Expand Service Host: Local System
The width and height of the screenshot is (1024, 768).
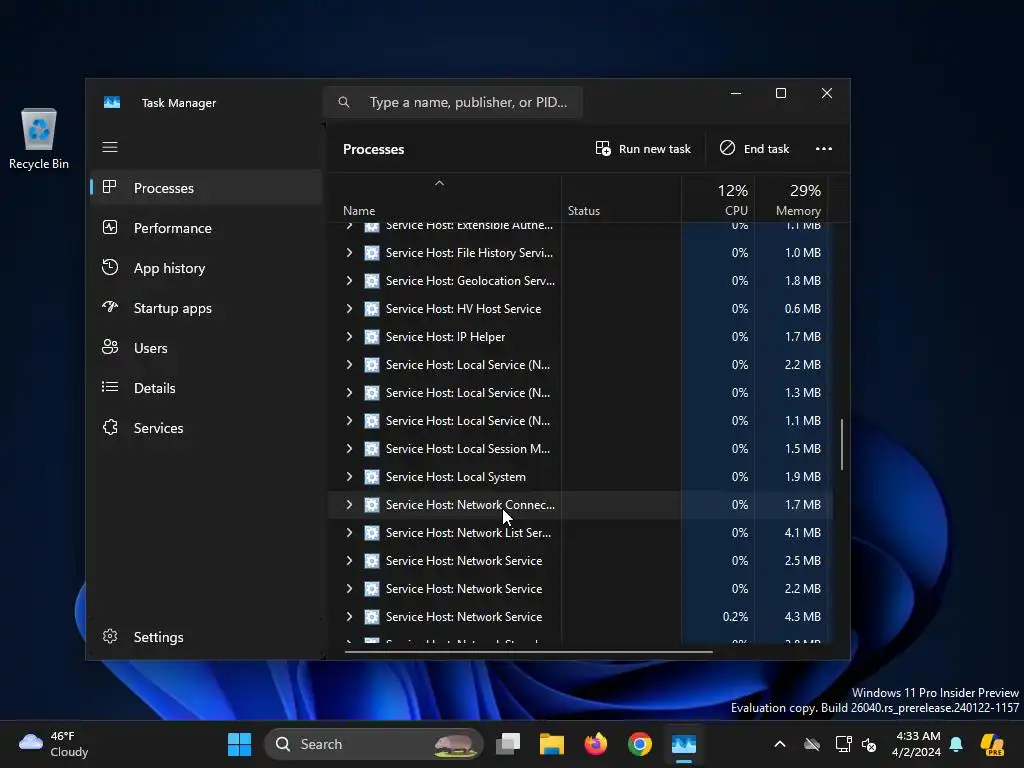[349, 477]
